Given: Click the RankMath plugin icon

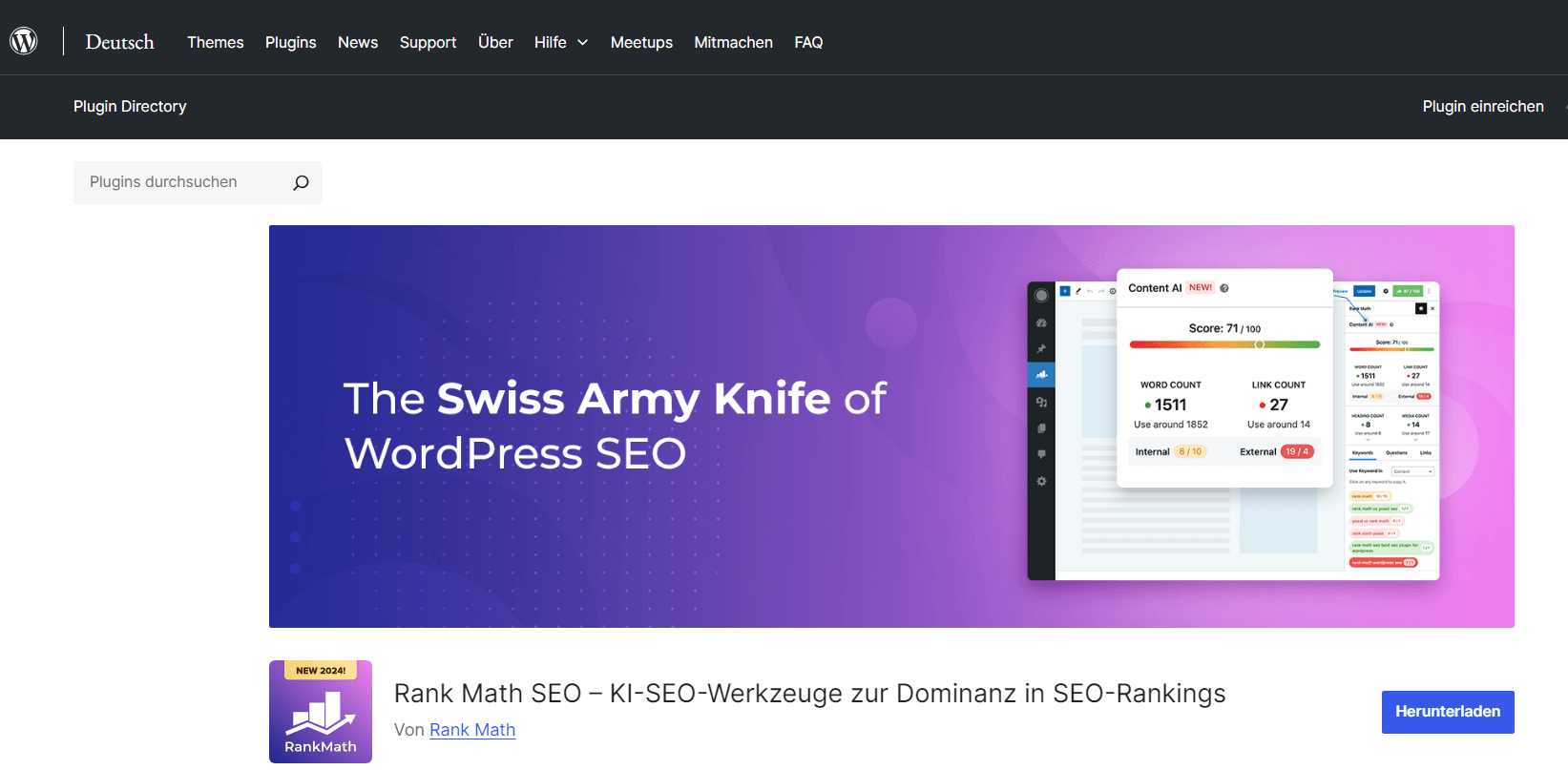Looking at the screenshot, I should point(321,712).
